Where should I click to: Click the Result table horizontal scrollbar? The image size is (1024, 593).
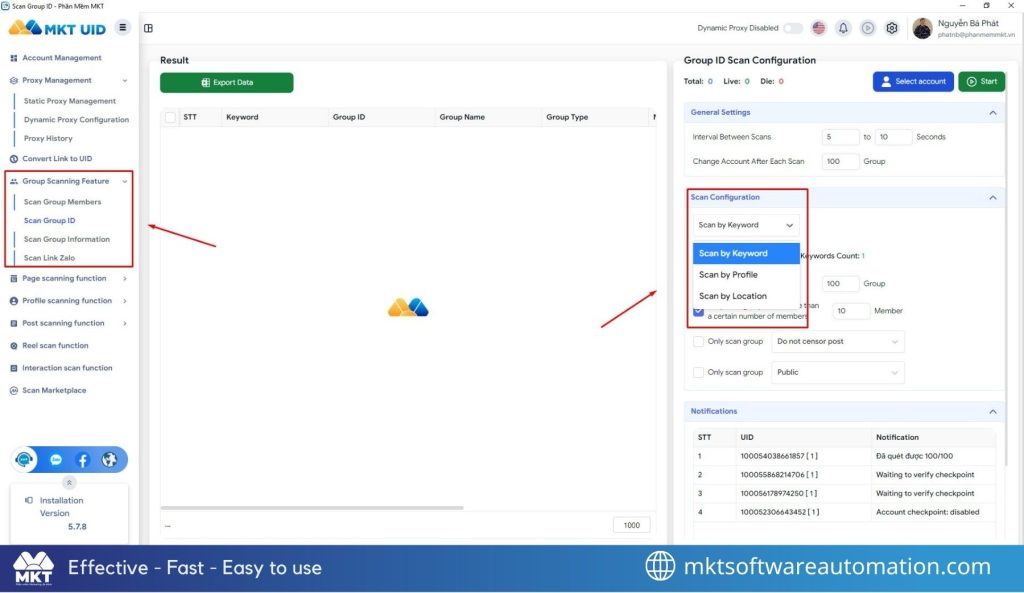click(312, 508)
